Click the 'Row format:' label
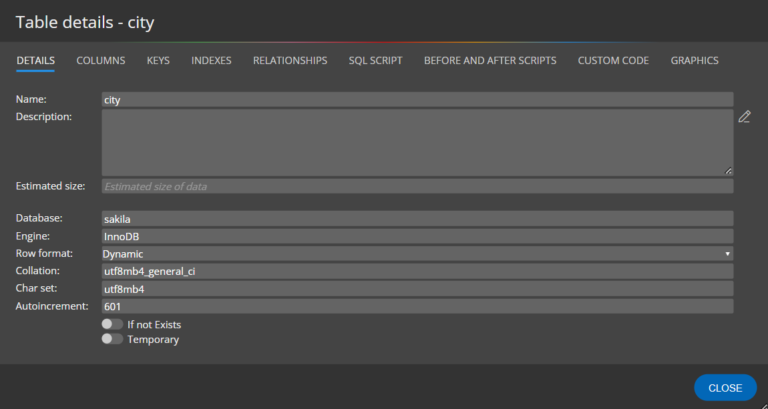The image size is (768, 409). coord(44,253)
